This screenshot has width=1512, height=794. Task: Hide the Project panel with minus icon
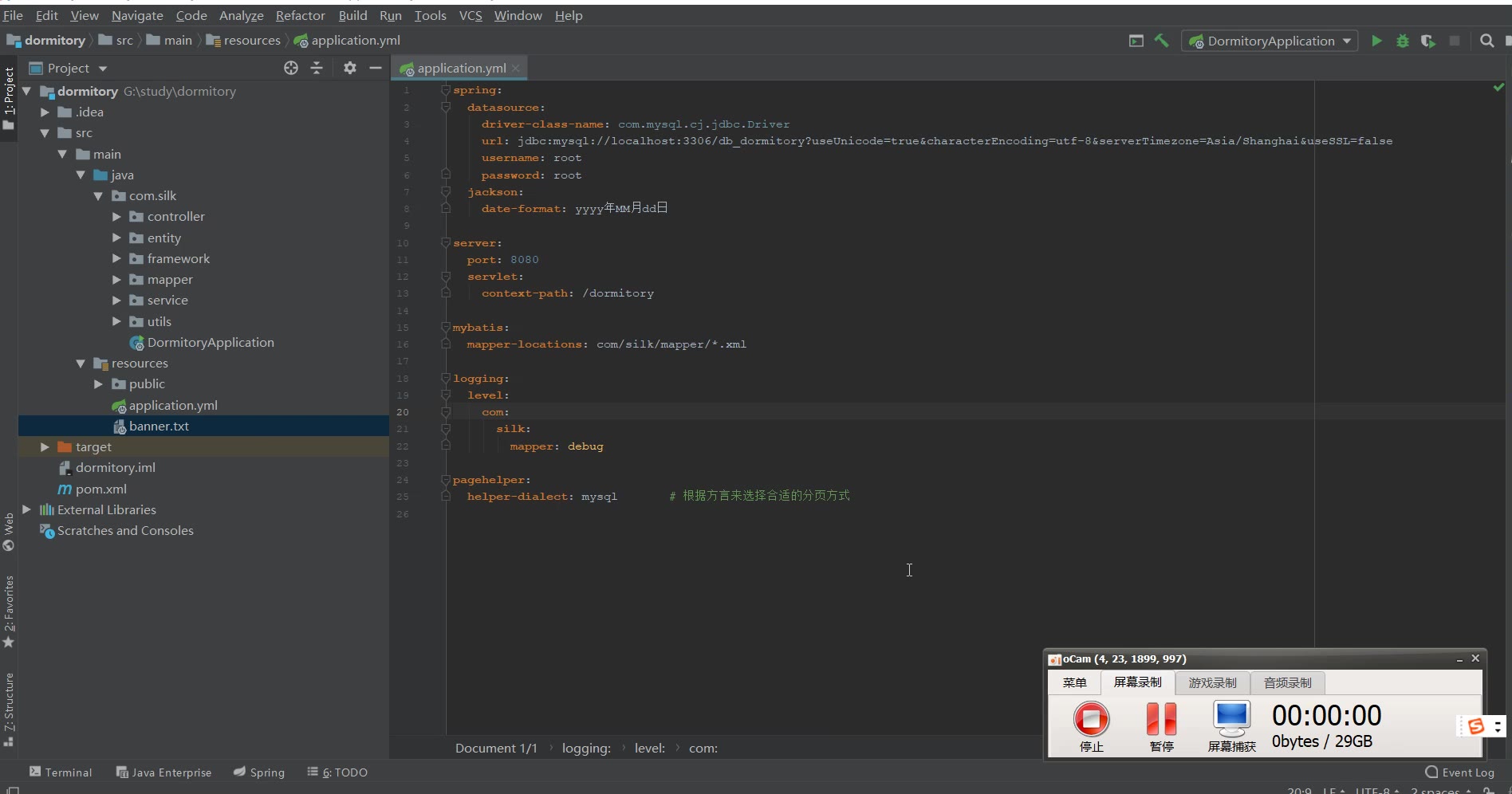(376, 69)
